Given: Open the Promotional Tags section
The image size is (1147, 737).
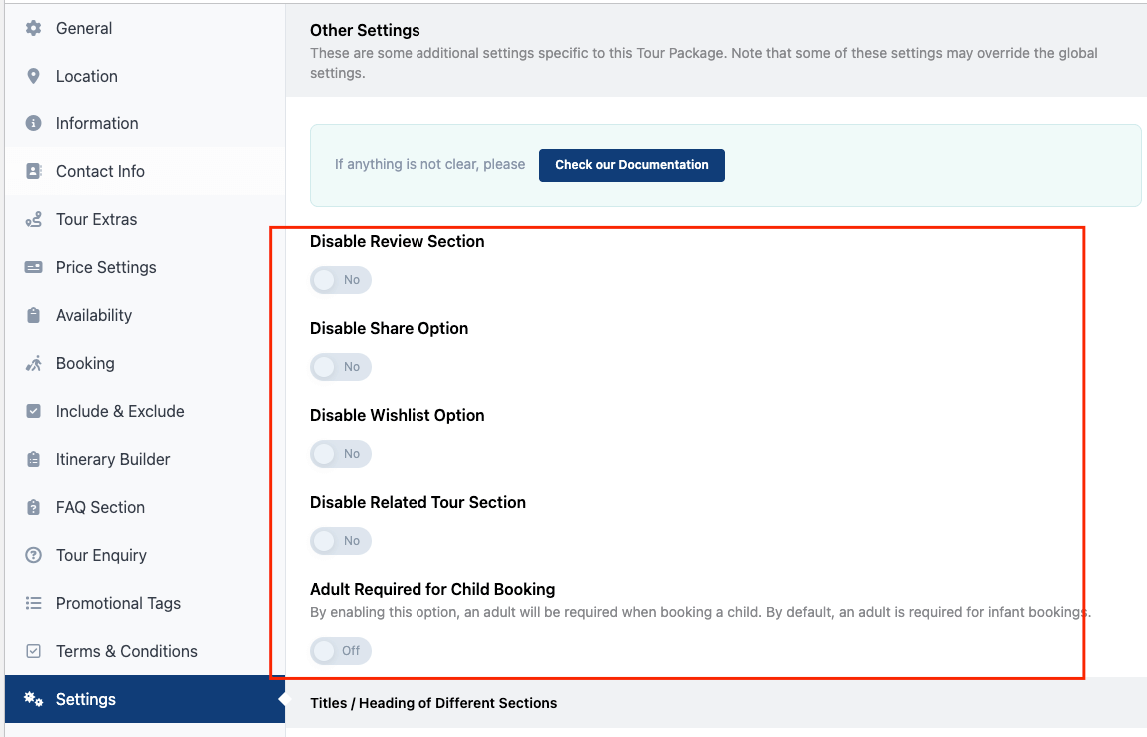Looking at the screenshot, I should click(118, 603).
